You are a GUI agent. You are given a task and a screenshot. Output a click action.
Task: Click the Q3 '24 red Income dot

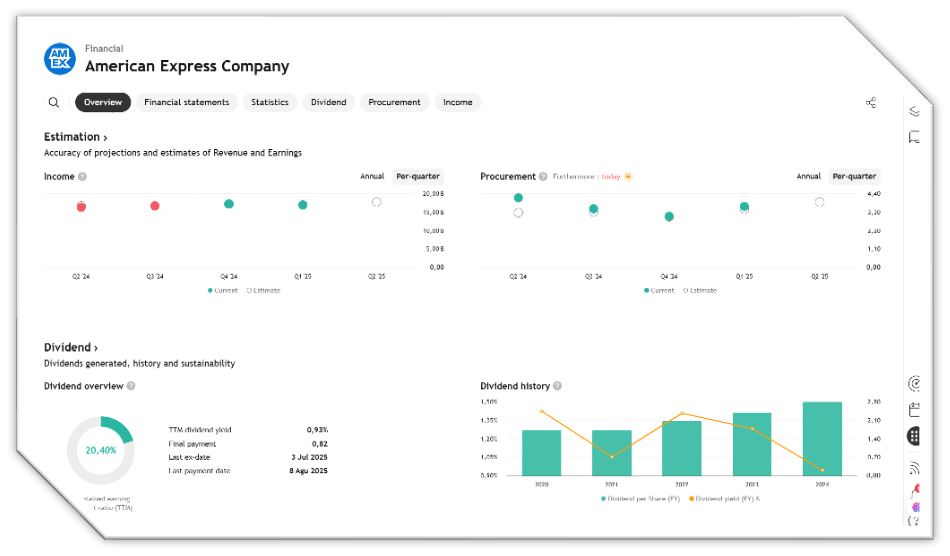(x=154, y=206)
